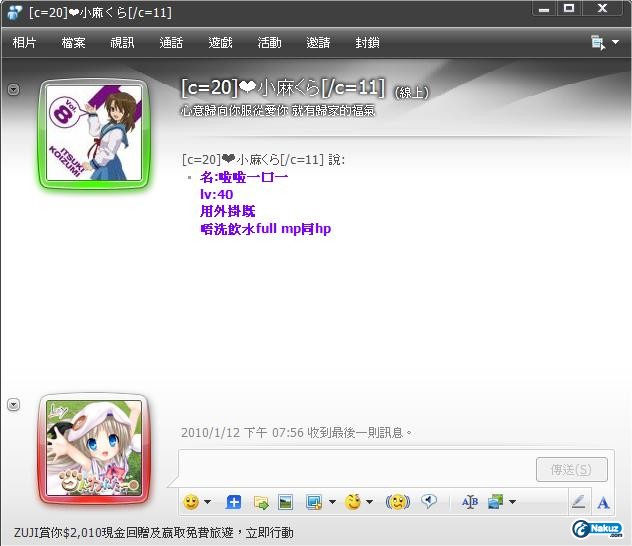632x546 pixels.
Task: Click the AB text cursor icon
Action: (470, 502)
